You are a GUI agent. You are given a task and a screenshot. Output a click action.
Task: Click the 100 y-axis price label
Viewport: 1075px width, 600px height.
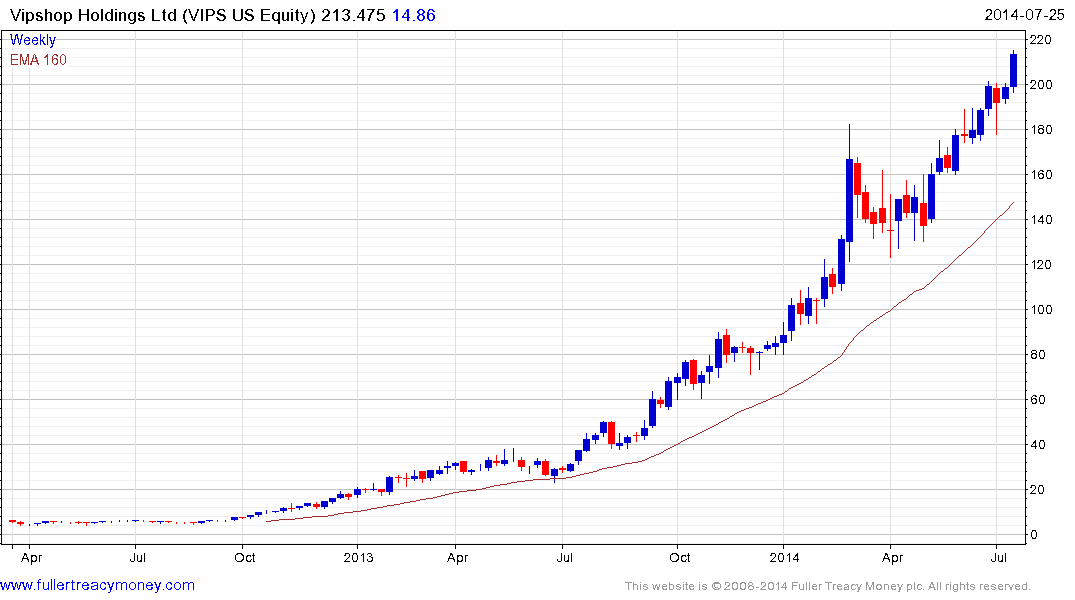coord(1040,310)
